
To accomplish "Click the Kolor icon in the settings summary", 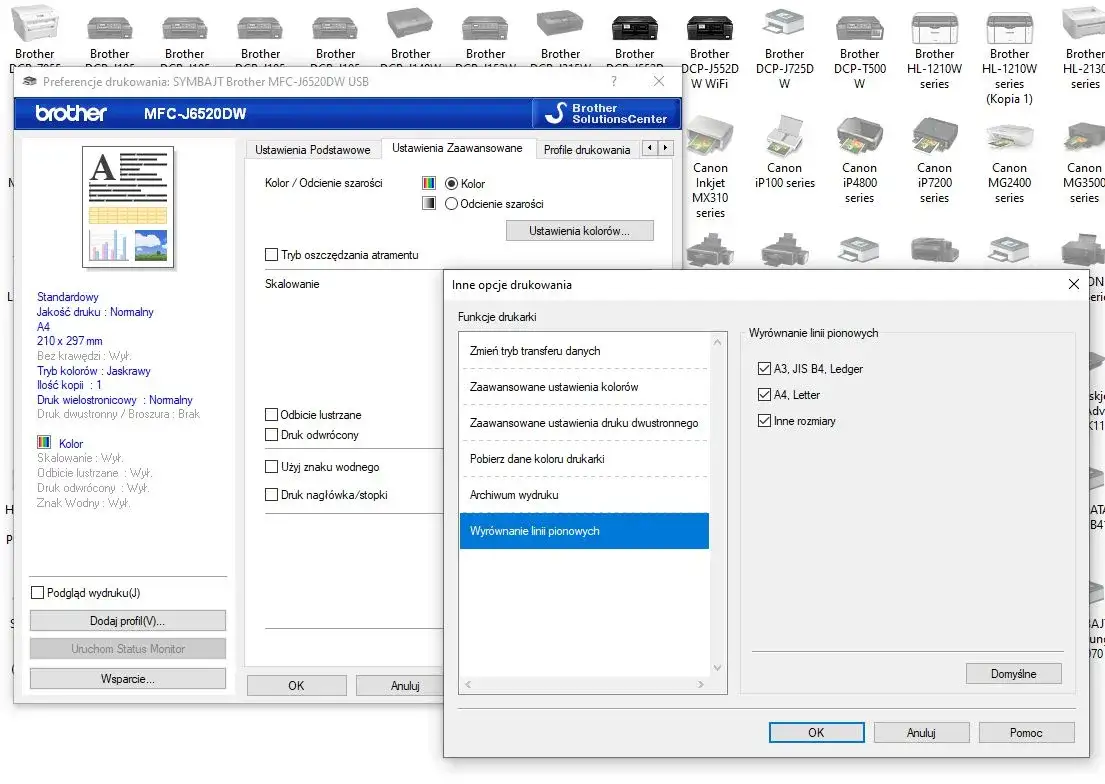I will click(44, 442).
